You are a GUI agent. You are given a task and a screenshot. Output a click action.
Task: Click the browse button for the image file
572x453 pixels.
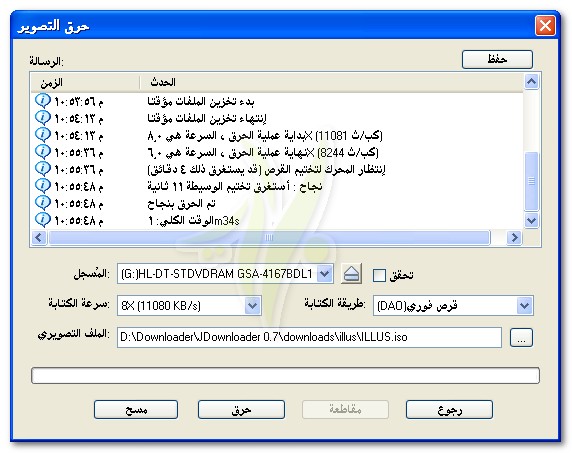521,337
